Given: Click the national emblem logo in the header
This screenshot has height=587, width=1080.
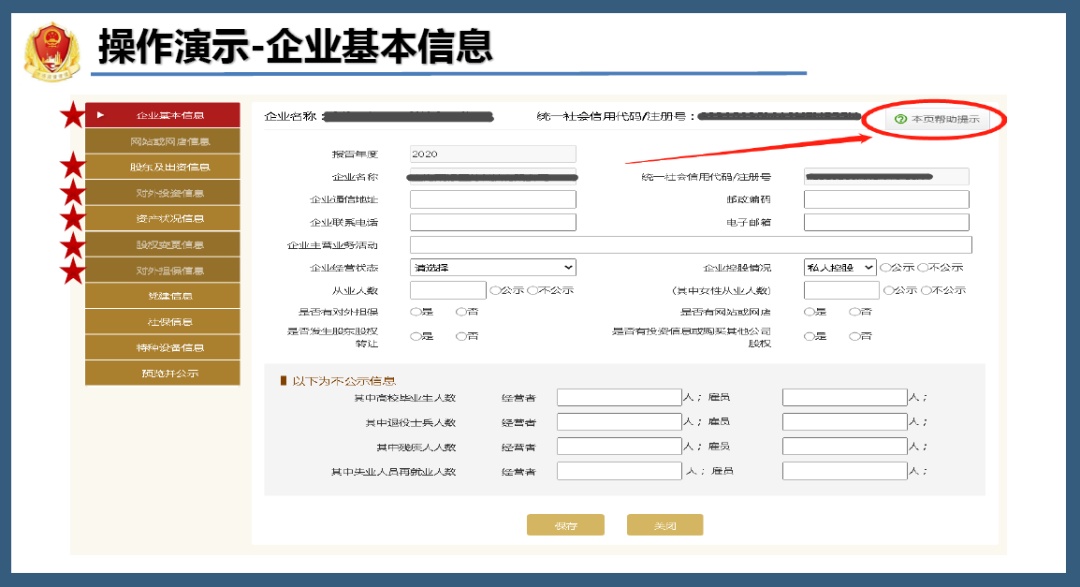Looking at the screenshot, I should point(52,50).
